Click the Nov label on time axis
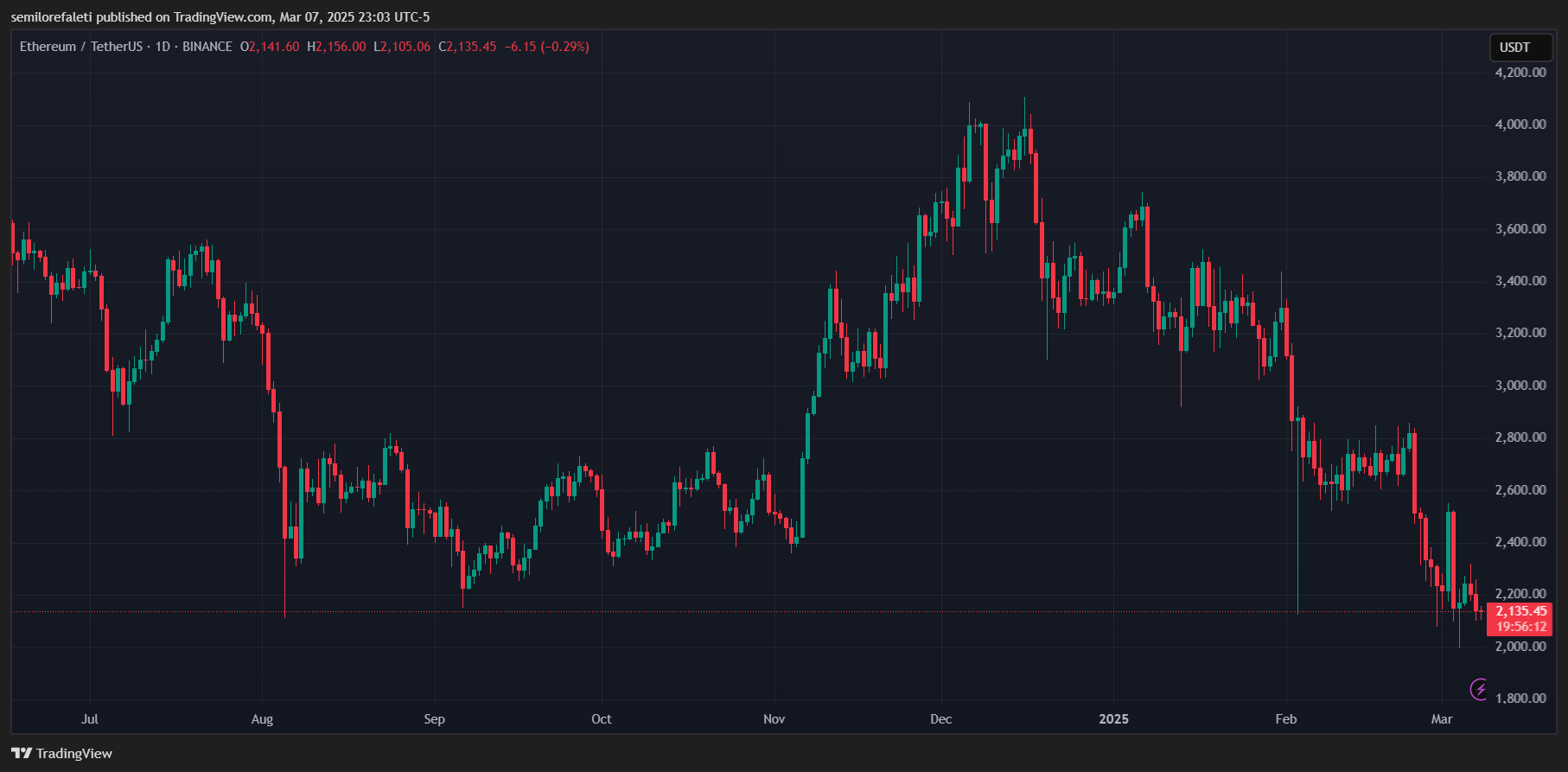 [774, 719]
